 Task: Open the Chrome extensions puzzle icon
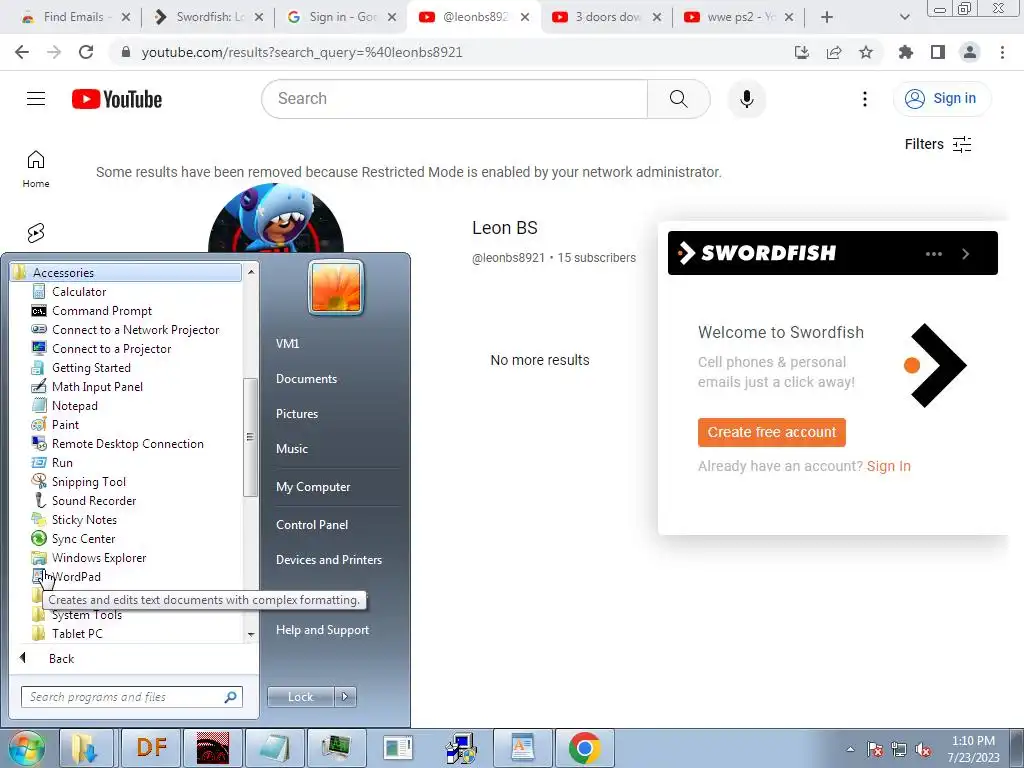coord(905,52)
